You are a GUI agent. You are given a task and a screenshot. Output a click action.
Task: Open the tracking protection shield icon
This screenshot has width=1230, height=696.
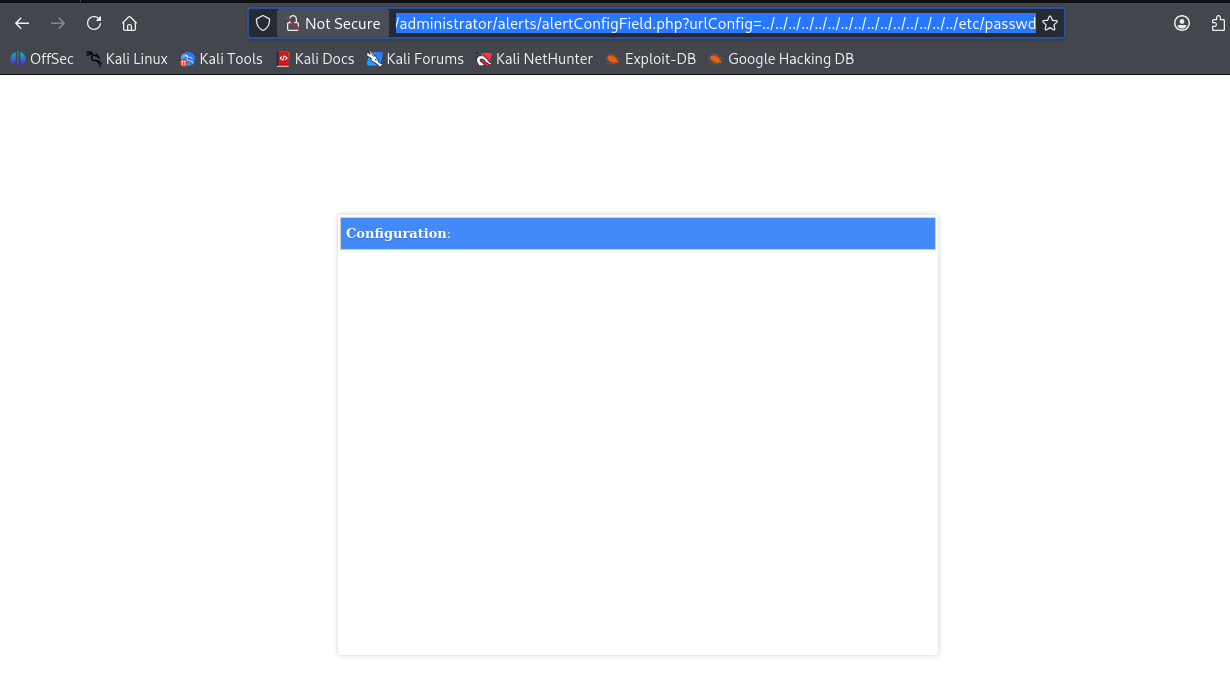point(263,23)
